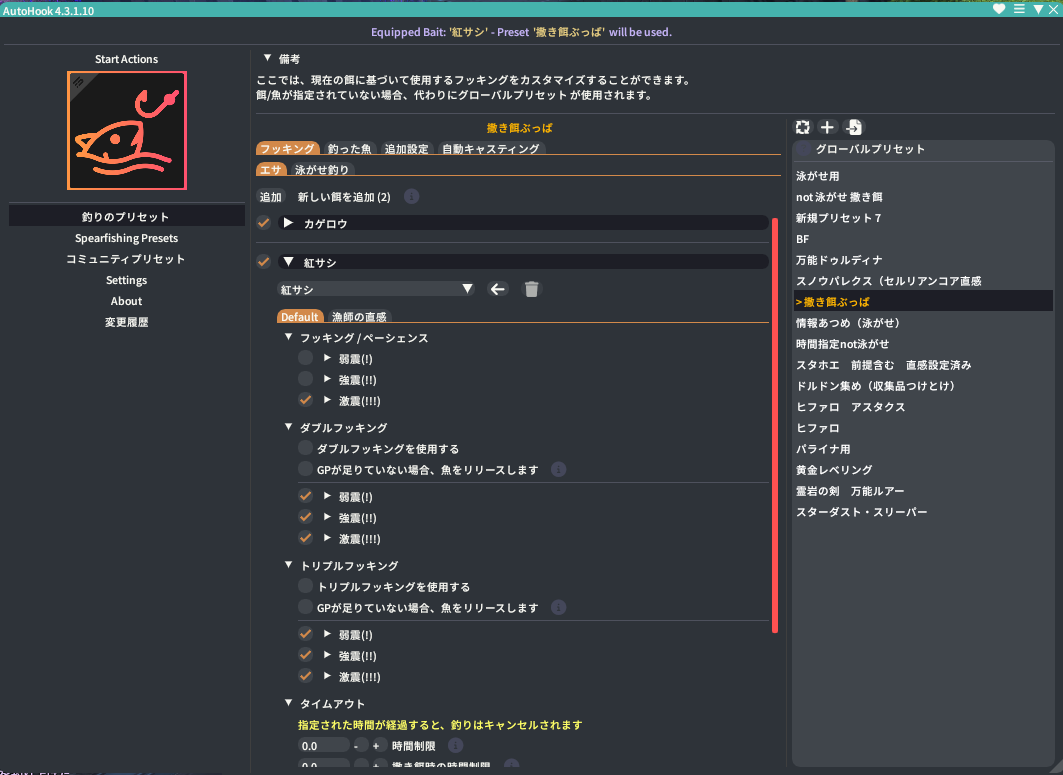Screen dimensions: 1063x775
Task: Collapse the 備考 section
Action: 266,57
